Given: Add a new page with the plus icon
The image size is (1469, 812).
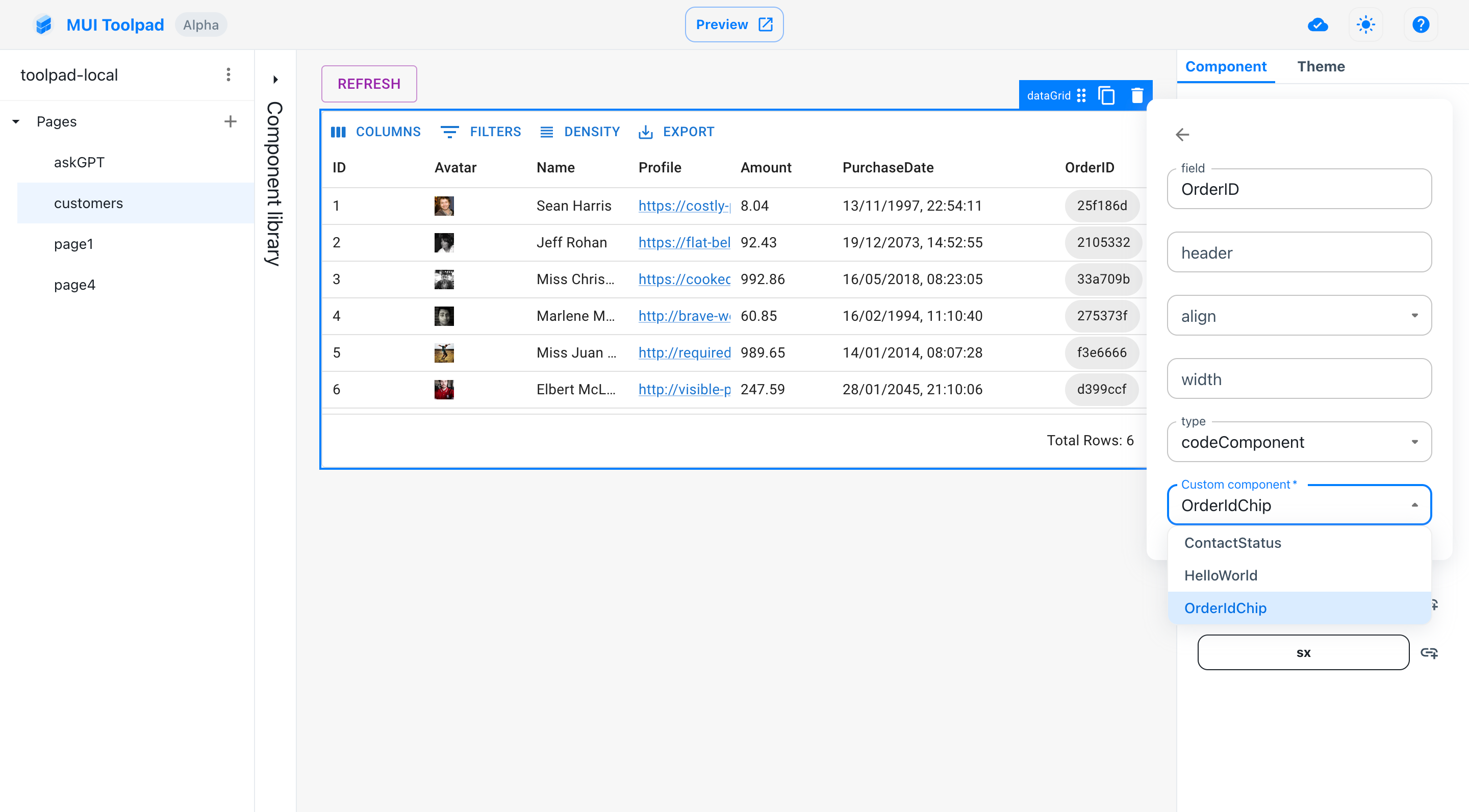Looking at the screenshot, I should (x=231, y=121).
